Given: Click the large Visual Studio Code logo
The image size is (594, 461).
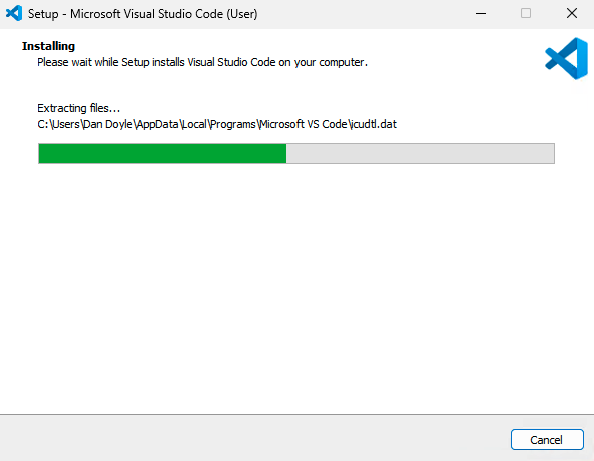Looking at the screenshot, I should tap(566, 58).
